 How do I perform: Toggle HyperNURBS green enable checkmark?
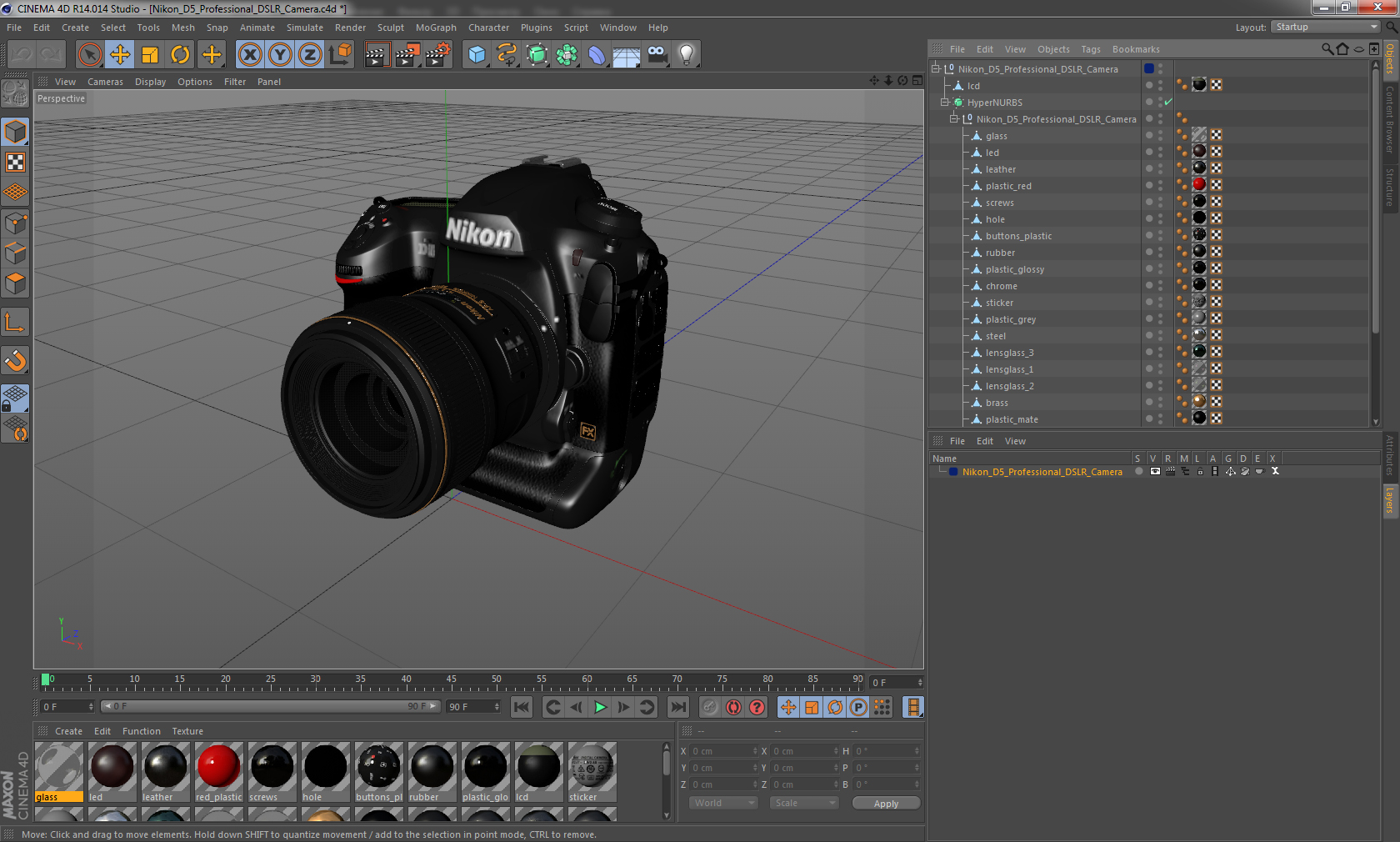pyautogui.click(x=1167, y=103)
